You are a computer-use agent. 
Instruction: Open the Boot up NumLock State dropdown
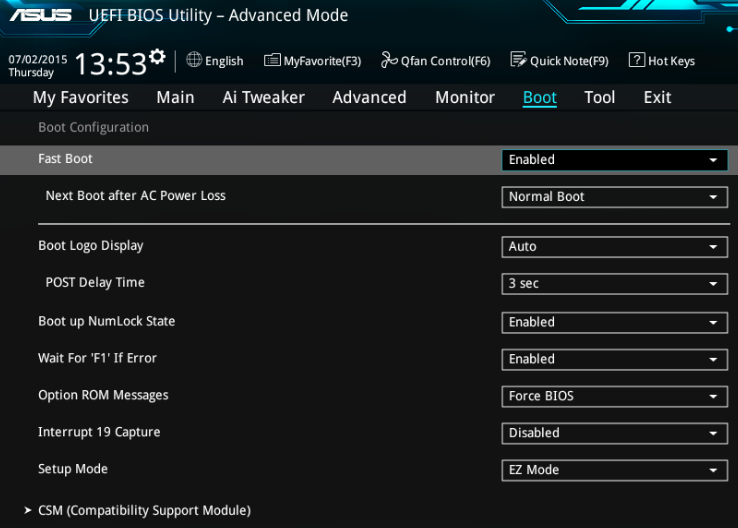pyautogui.click(x=615, y=322)
